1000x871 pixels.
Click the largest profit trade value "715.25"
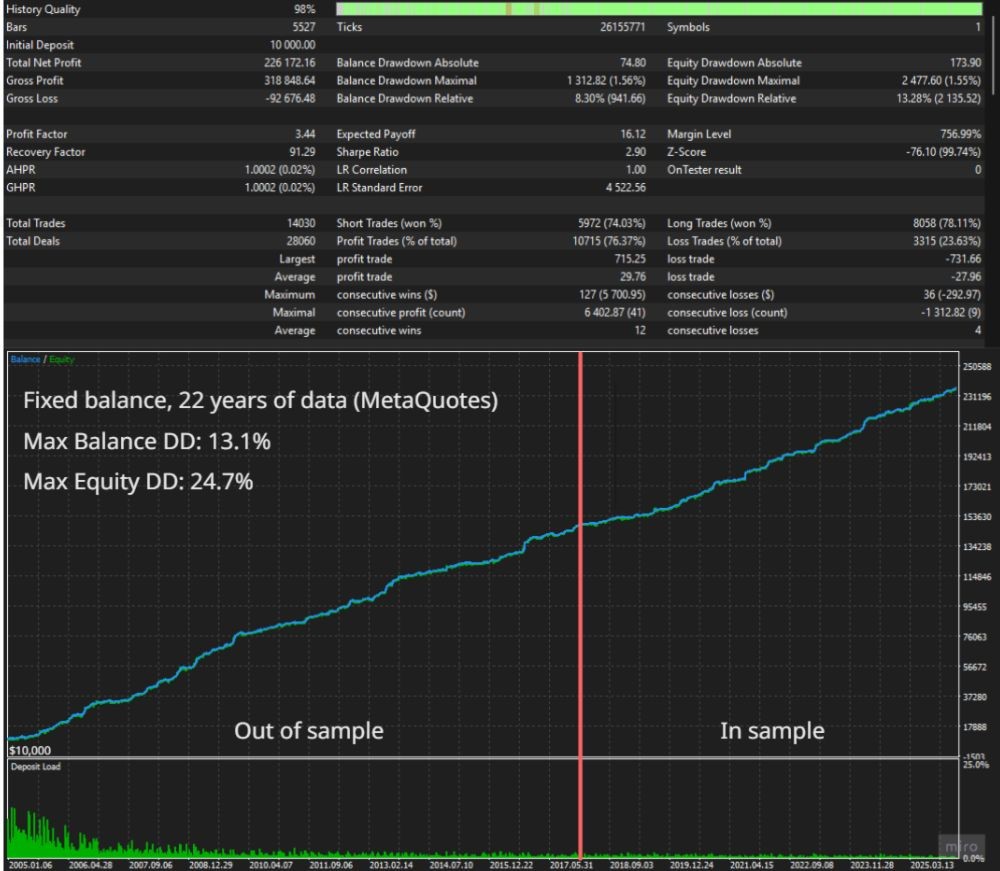click(630, 259)
